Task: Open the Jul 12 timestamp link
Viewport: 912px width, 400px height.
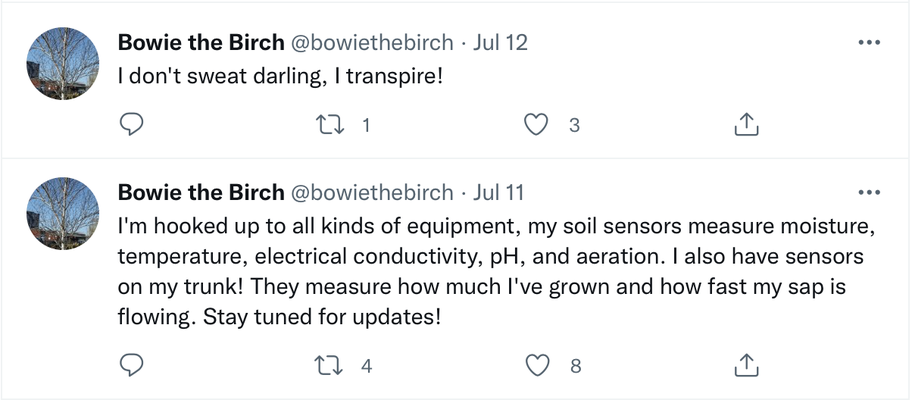Action: pyautogui.click(x=500, y=43)
